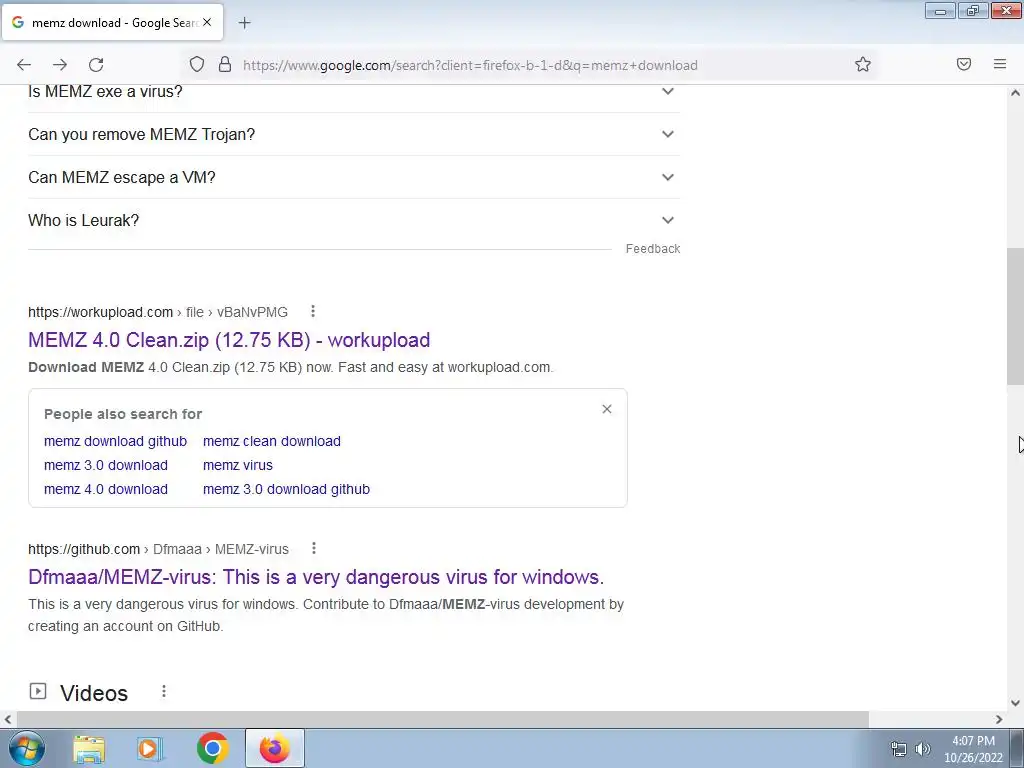The height and width of the screenshot is (768, 1024).
Task: Go back with the browser back arrow
Action: coord(24,65)
